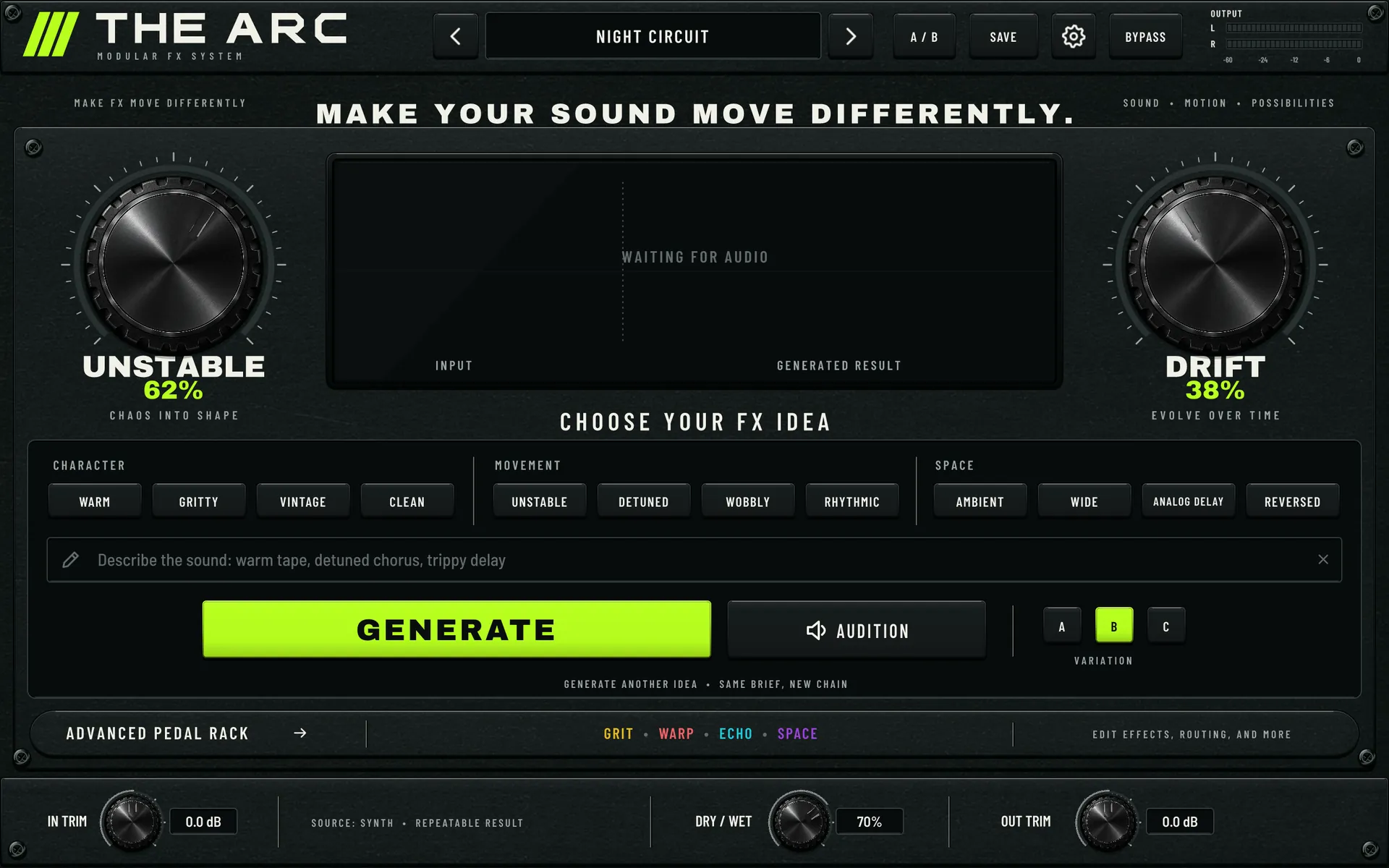Click The Arc green slash logo

51,34
